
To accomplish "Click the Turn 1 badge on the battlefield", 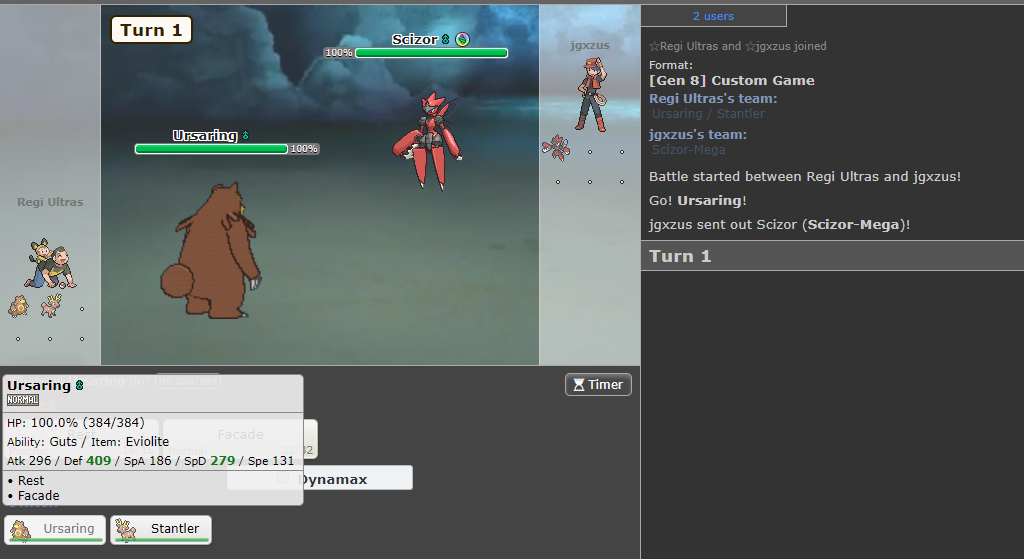I will tap(152, 30).
